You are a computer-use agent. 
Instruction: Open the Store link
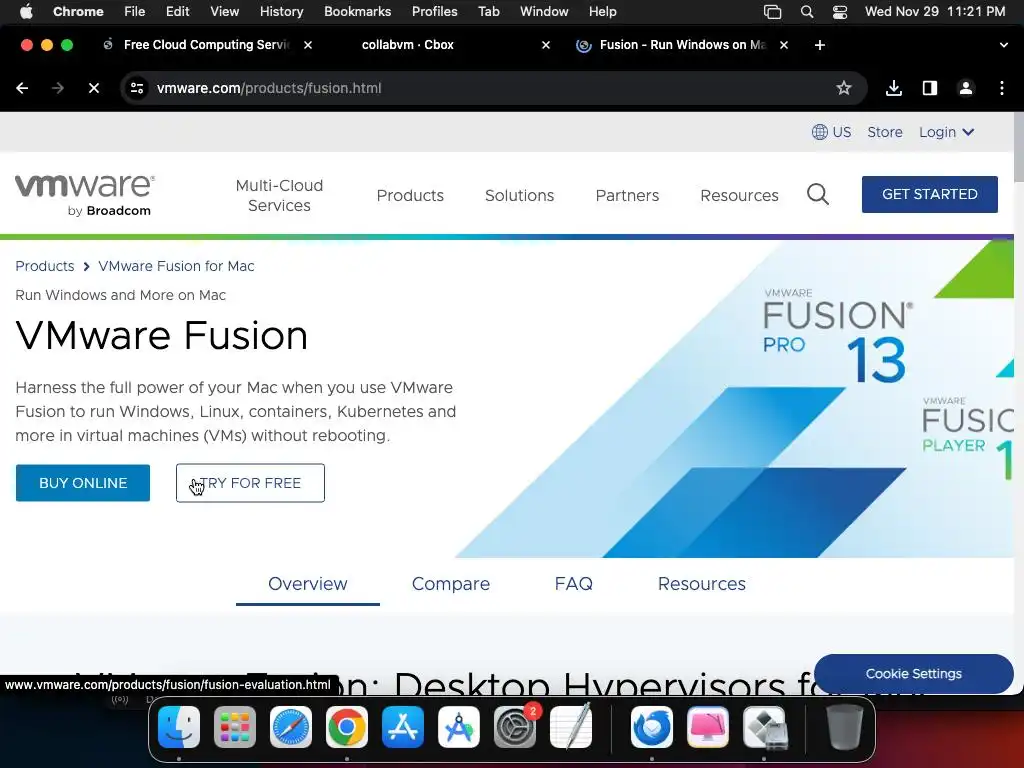pos(884,132)
